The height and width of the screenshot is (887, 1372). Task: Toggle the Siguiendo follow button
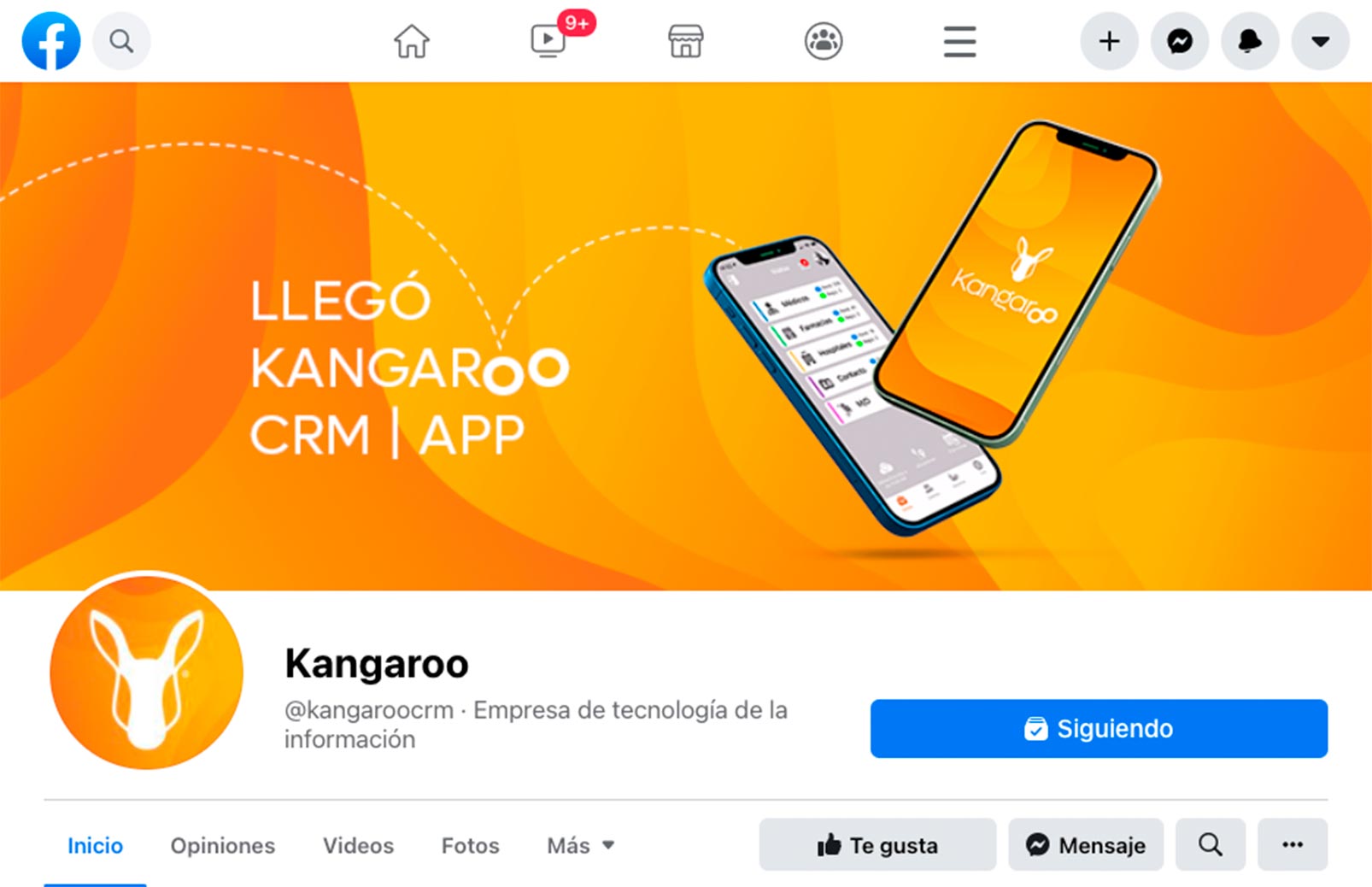1099,728
